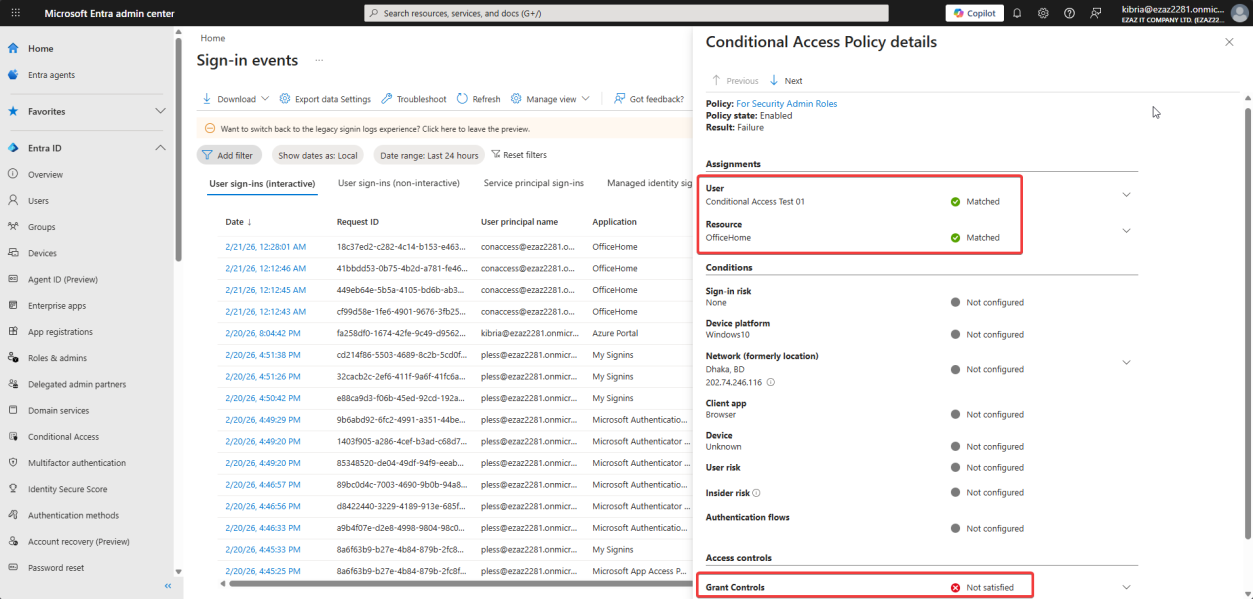Open the settings gear icon in header

1043,13
